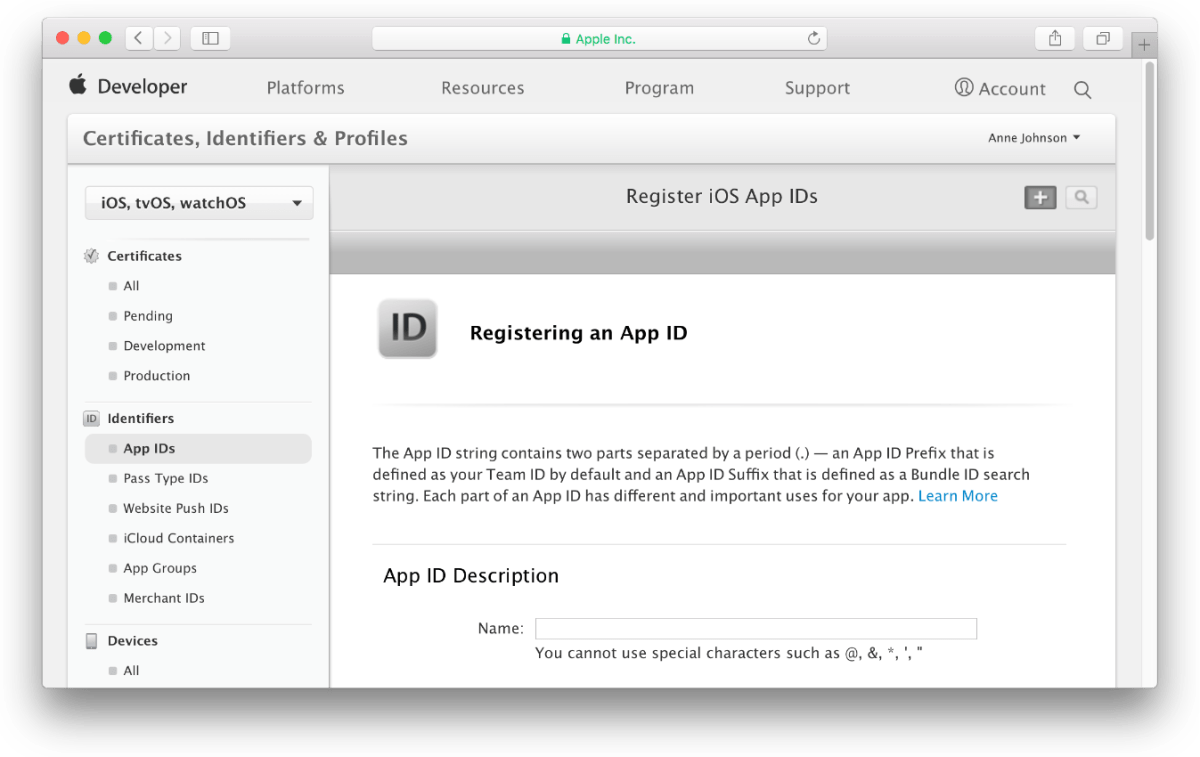Show the Safari tab overview
Viewport: 1200px width, 757px height.
point(1102,38)
